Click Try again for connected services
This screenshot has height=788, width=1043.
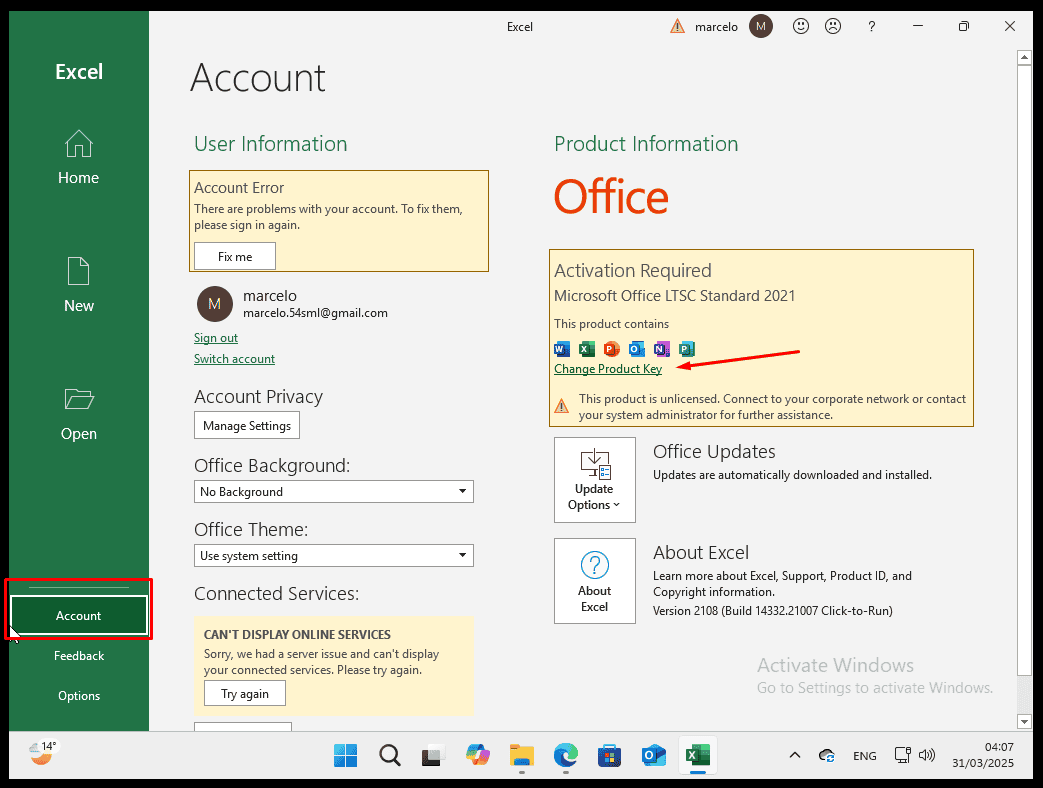(244, 694)
